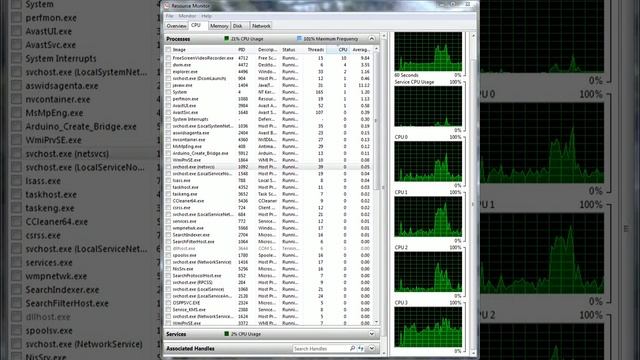This screenshot has width=640, height=360.
Task: Click the Services section header label
Action: 176,334
